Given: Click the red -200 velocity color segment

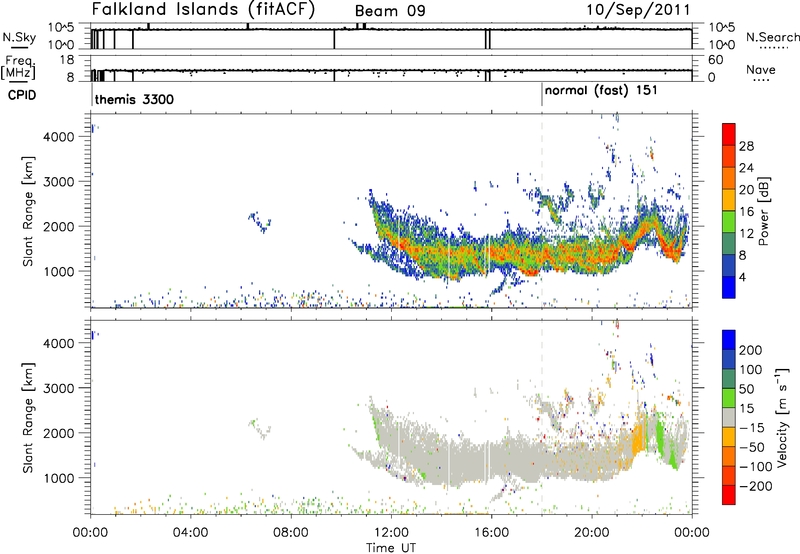Looking at the screenshot, I should tap(729, 495).
